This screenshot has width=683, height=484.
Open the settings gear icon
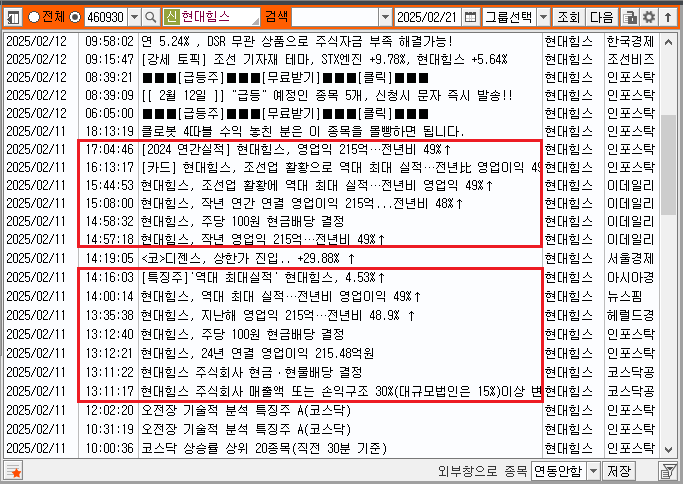point(649,17)
